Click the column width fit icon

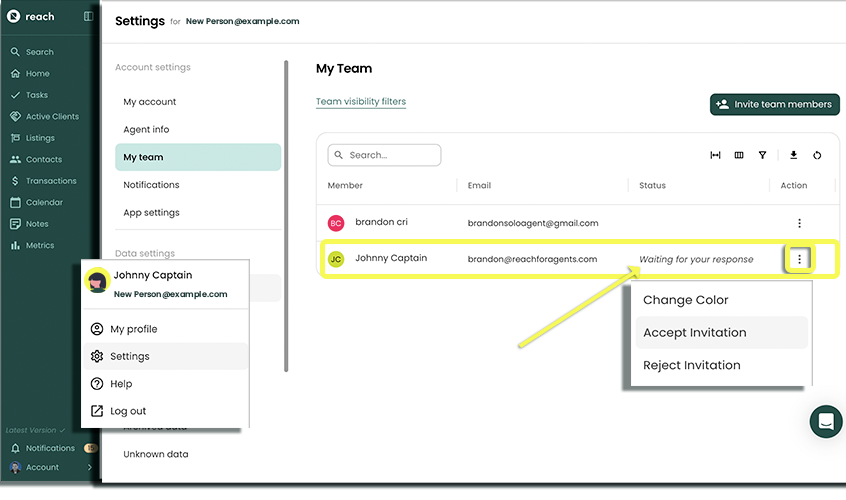point(715,155)
